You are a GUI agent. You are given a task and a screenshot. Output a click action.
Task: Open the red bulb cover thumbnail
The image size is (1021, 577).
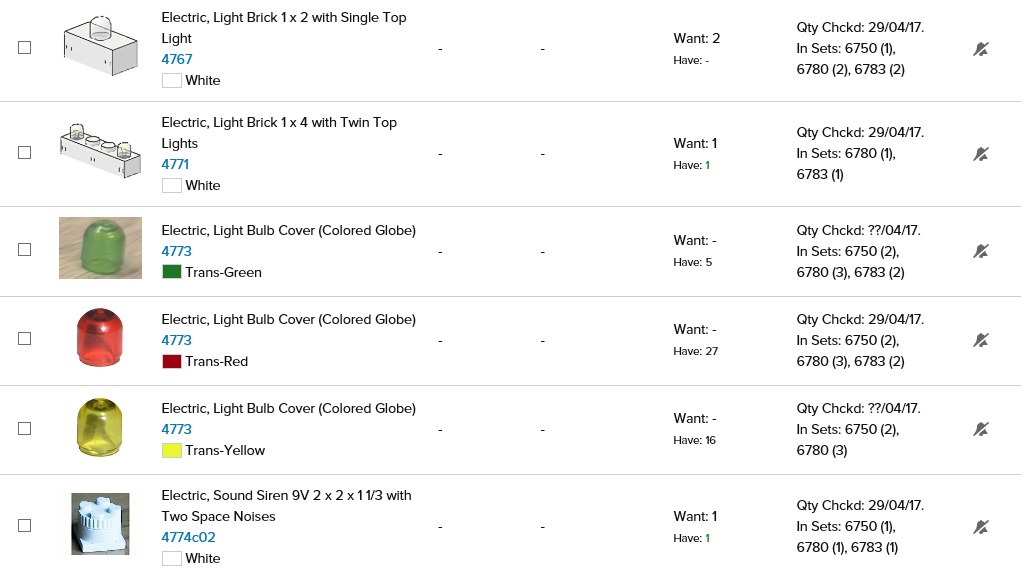tap(98, 338)
